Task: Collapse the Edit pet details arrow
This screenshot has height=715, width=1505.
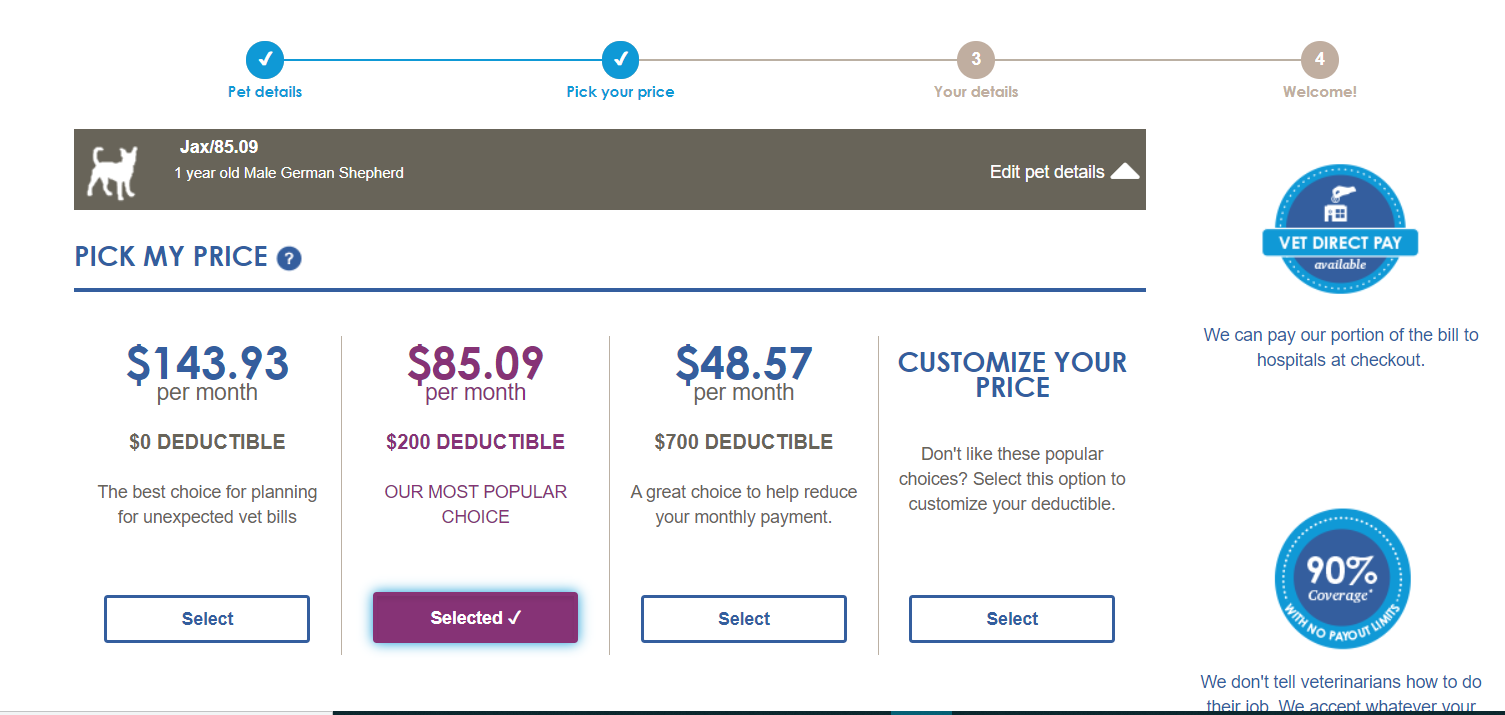Action: (x=1125, y=172)
